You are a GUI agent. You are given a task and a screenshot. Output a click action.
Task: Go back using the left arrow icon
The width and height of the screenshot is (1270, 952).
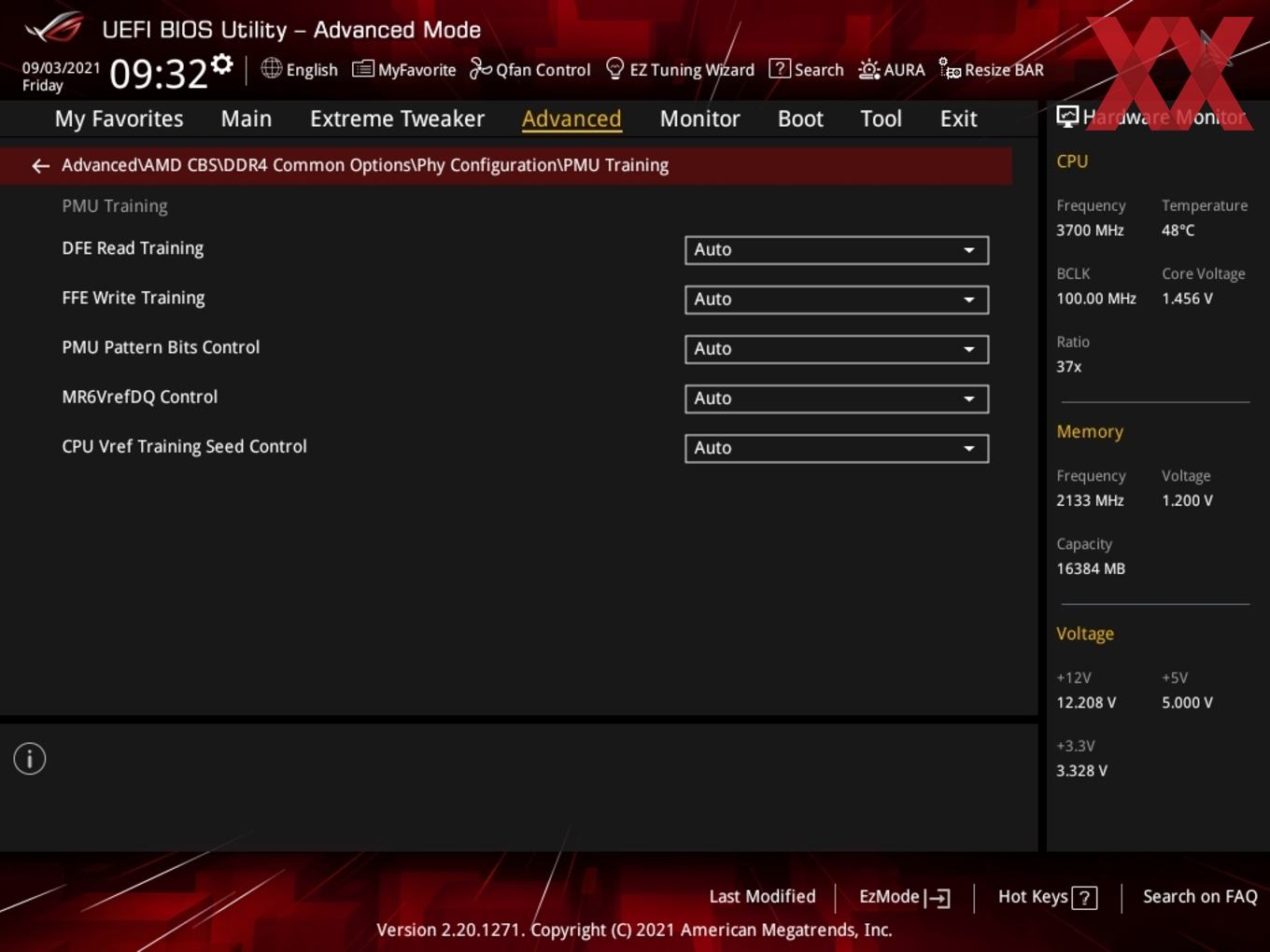coord(40,166)
